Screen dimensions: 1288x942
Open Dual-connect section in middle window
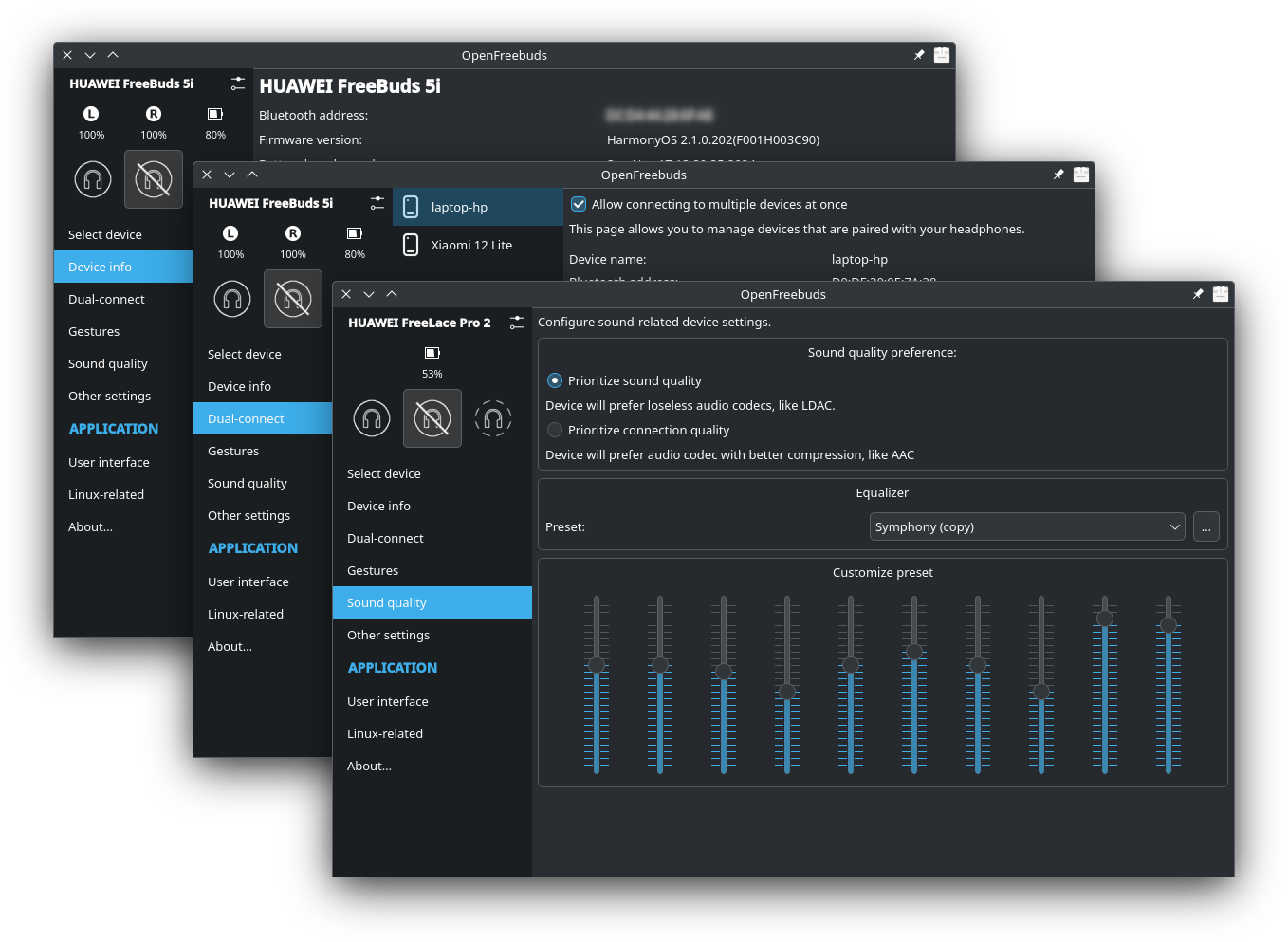click(x=263, y=418)
